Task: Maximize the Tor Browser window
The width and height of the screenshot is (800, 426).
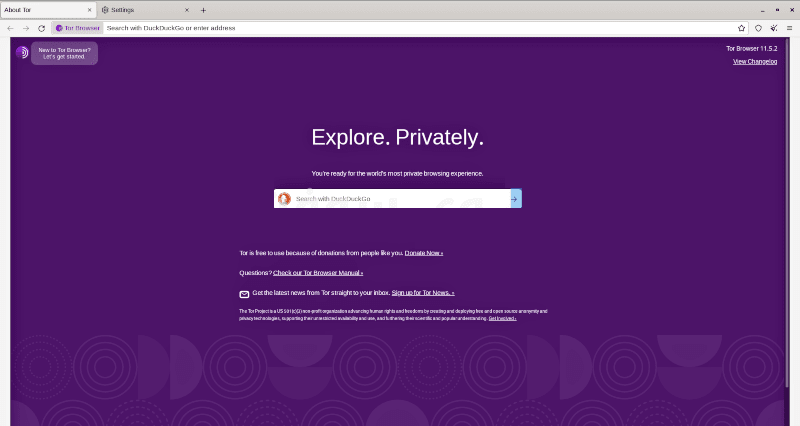Action: [x=777, y=10]
